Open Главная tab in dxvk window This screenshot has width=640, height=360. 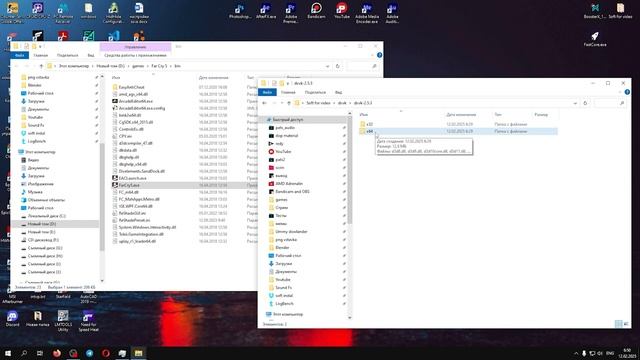(288, 92)
